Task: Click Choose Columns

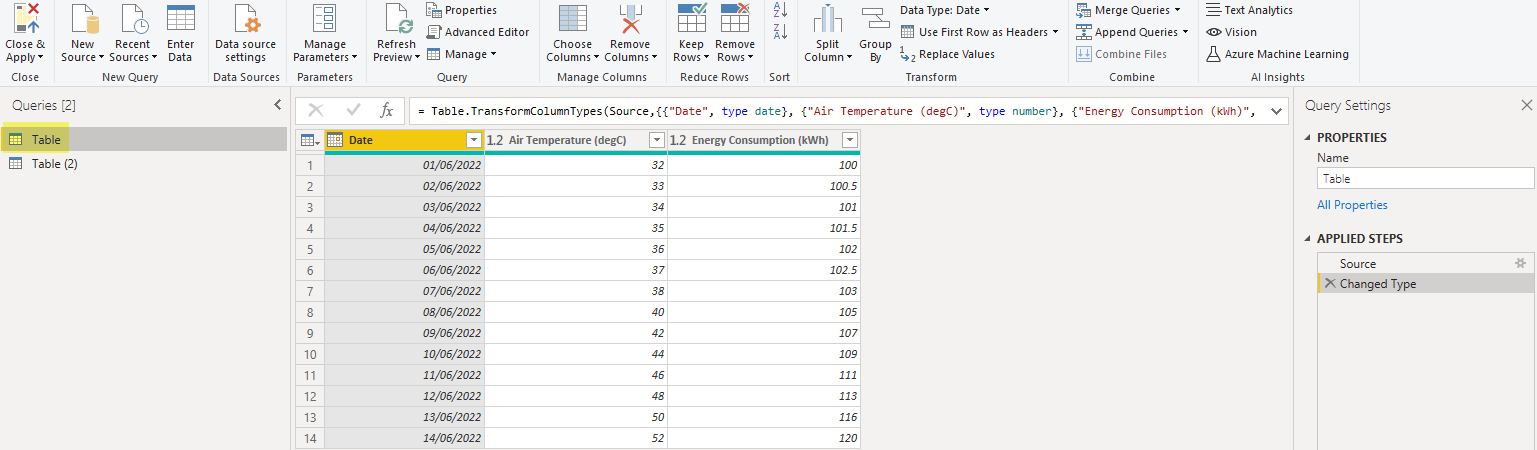Action: click(573, 33)
